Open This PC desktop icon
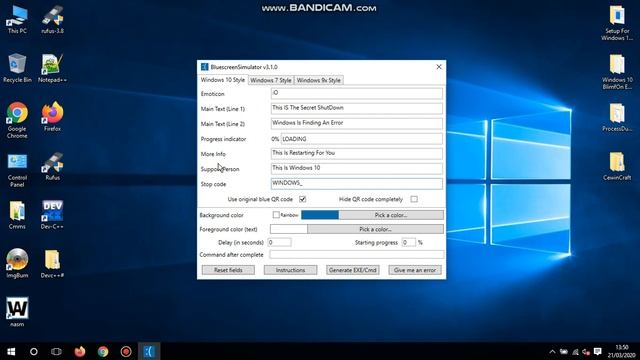The image size is (640, 360). (17, 19)
